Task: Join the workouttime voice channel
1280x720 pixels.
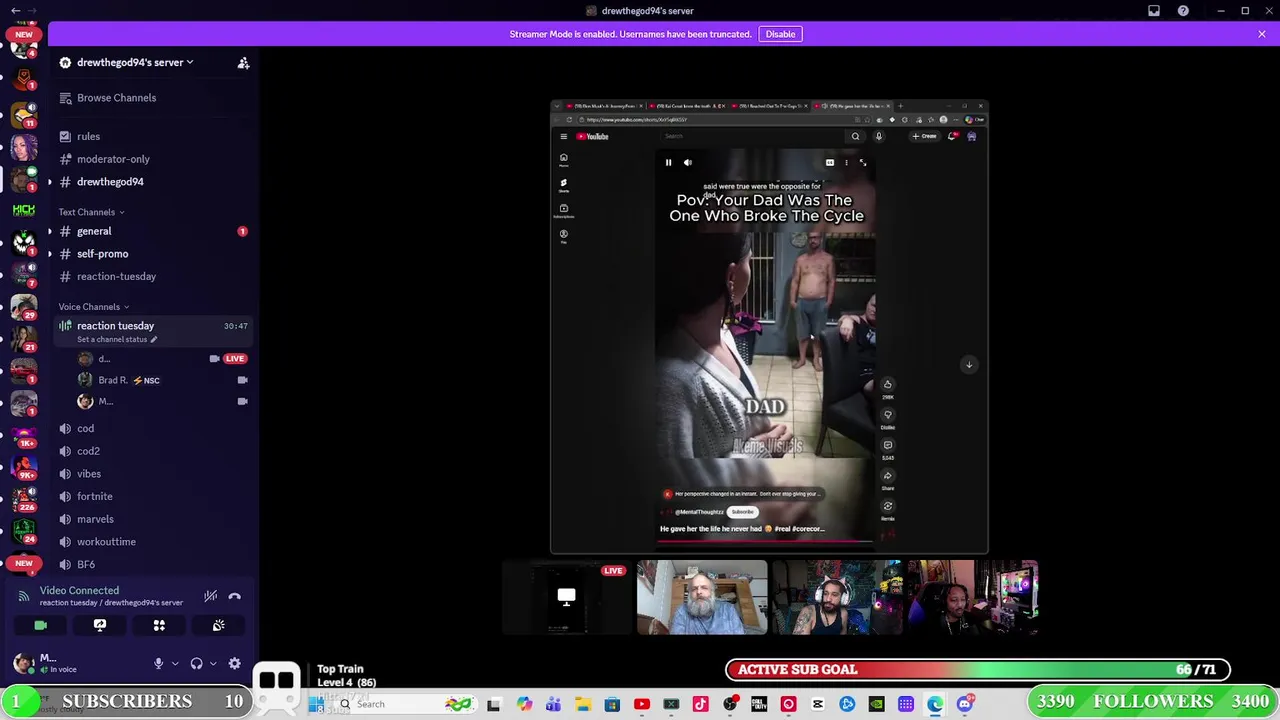Action: (x=152, y=542)
